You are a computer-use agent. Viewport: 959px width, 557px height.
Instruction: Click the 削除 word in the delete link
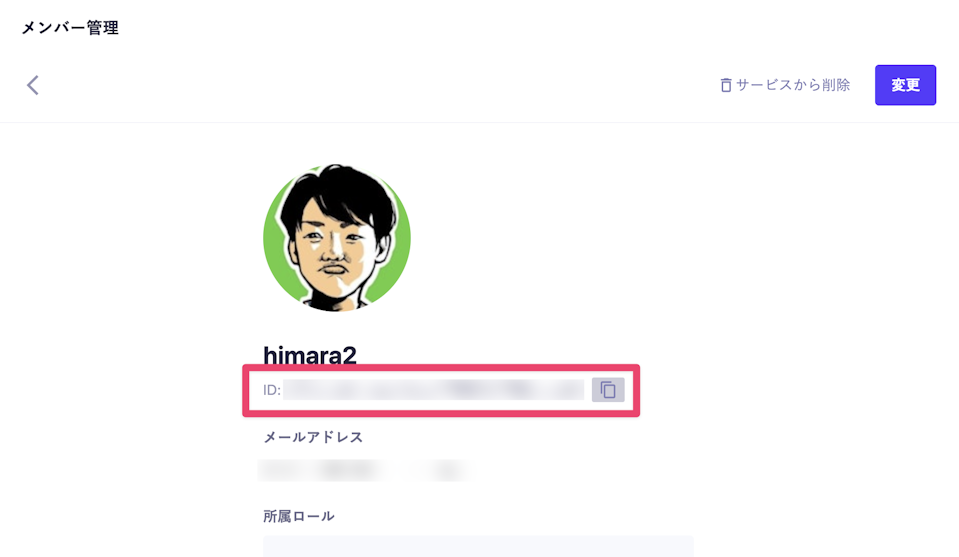click(834, 86)
